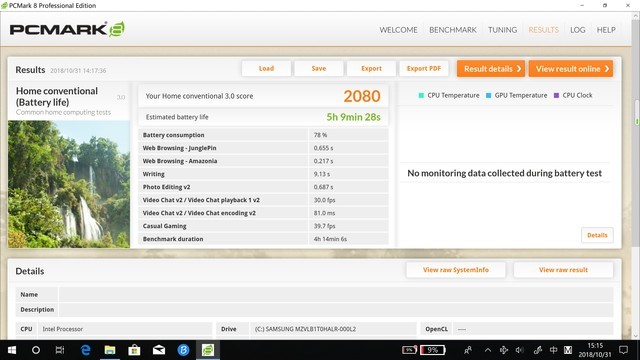The height and width of the screenshot is (360, 640).
Task: Open File Explorer from the taskbar
Action: [x=110, y=350]
